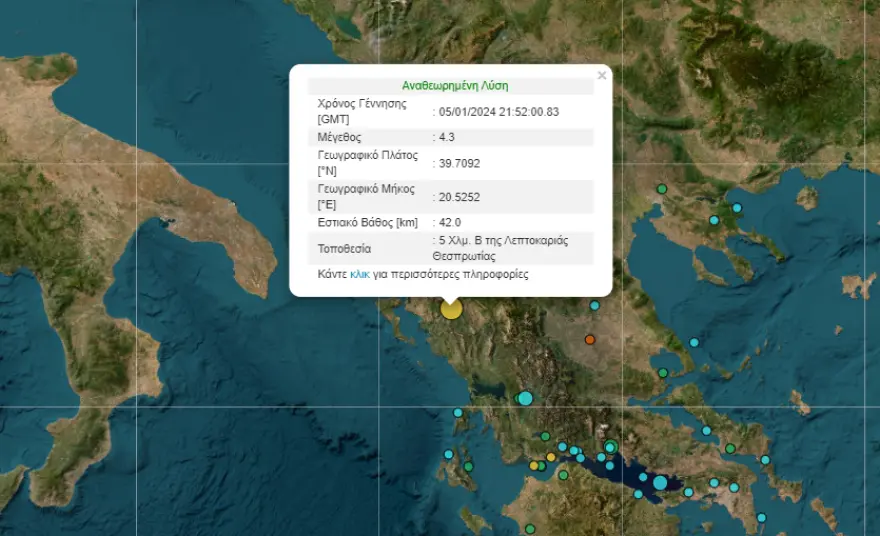Click the cyan marker just right of the popup pointer
880x536 pixels.
[x=595, y=306]
